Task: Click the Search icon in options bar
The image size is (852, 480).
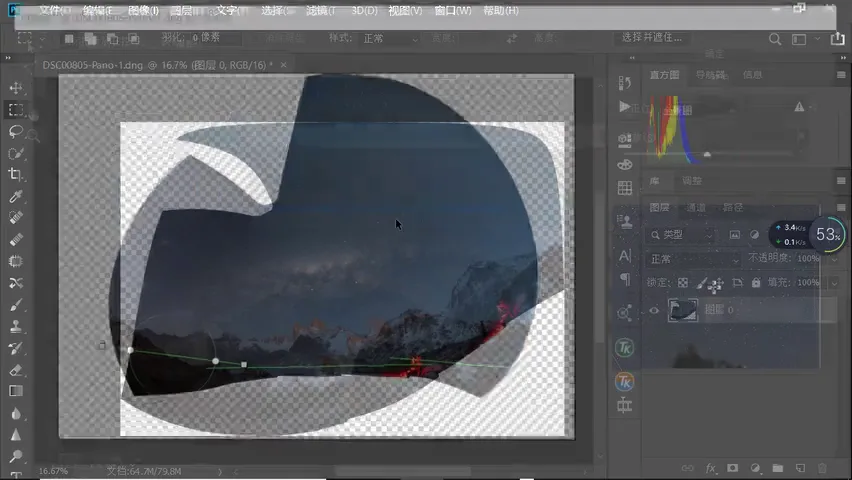Action: tap(775, 39)
